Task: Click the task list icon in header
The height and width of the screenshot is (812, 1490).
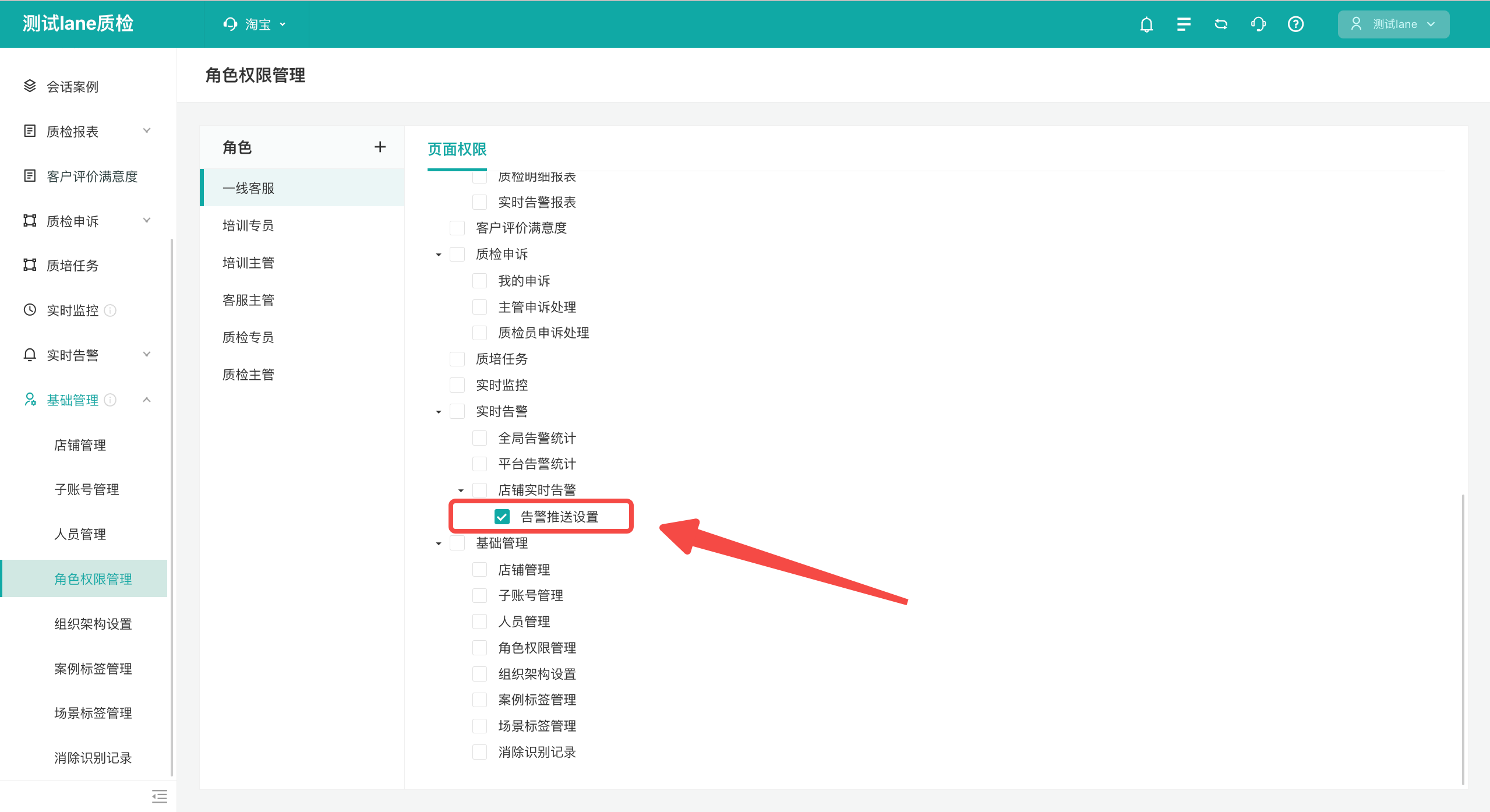Action: [1184, 24]
